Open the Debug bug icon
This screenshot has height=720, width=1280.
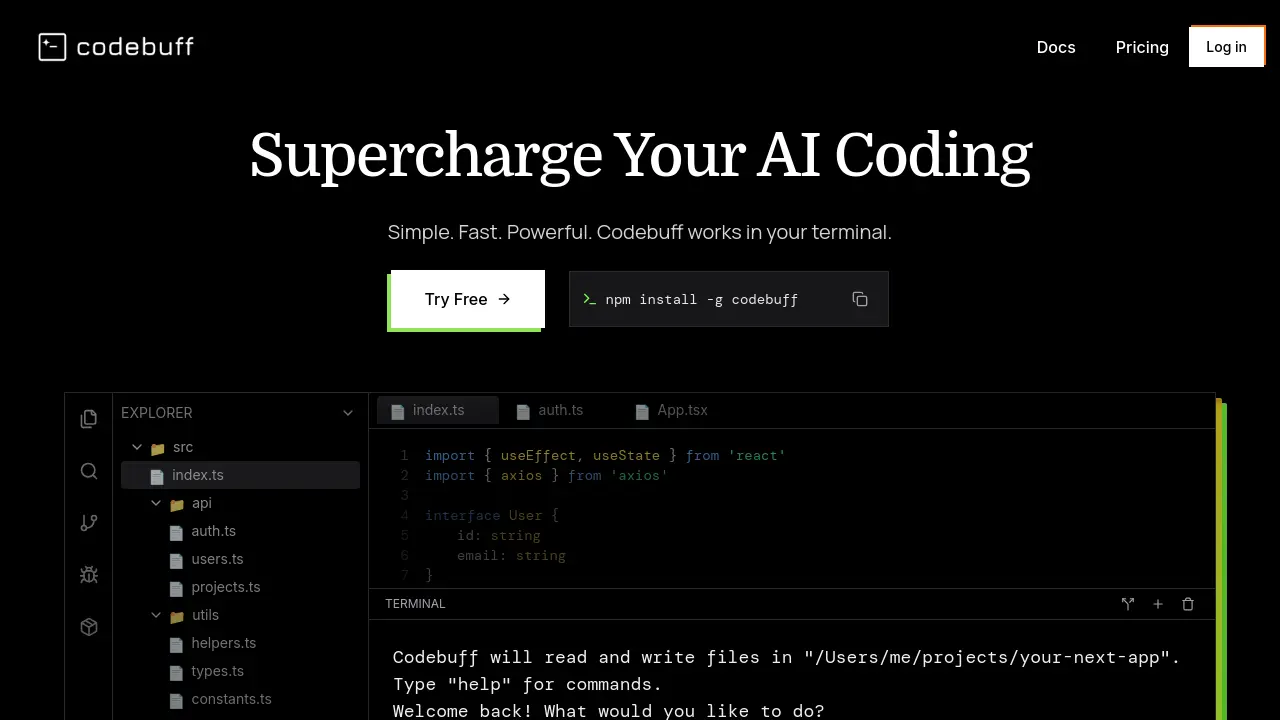pos(89,575)
